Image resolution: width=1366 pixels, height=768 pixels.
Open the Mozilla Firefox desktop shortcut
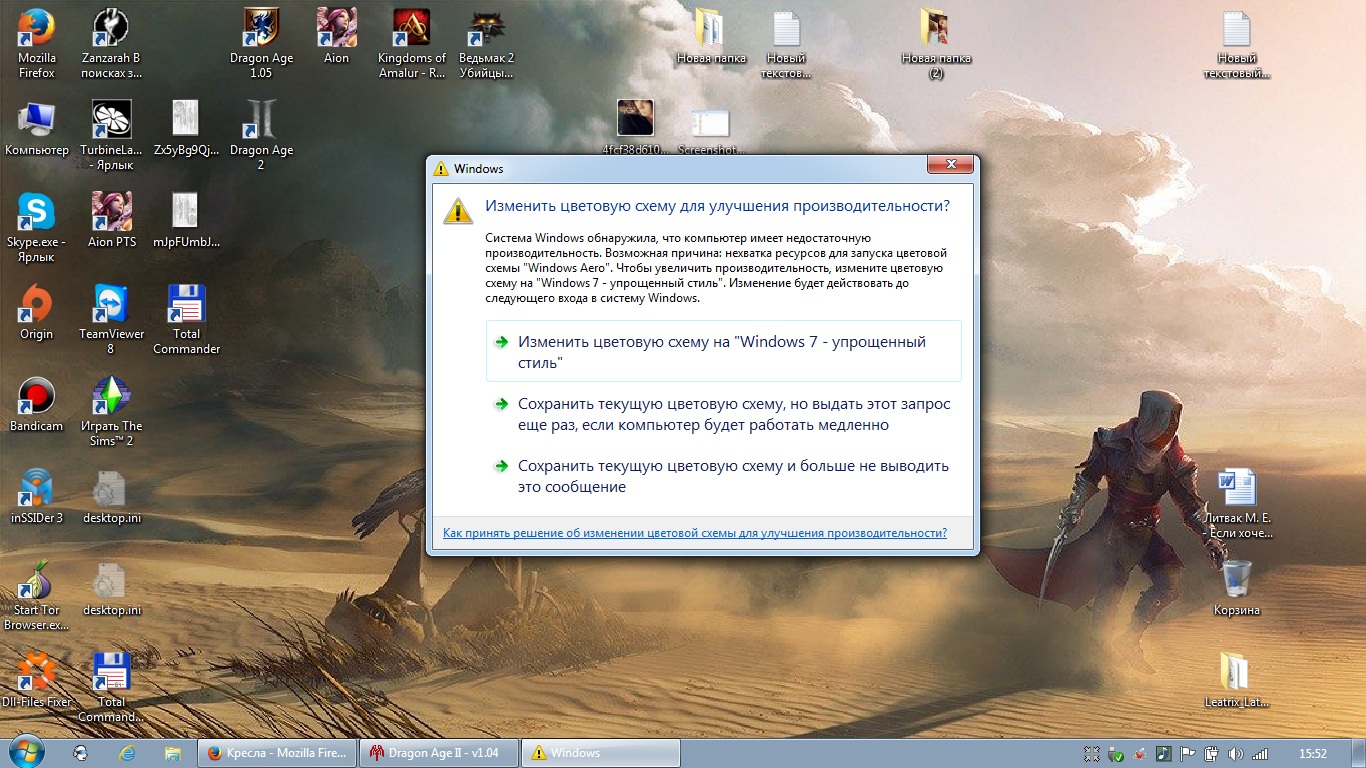(x=37, y=44)
